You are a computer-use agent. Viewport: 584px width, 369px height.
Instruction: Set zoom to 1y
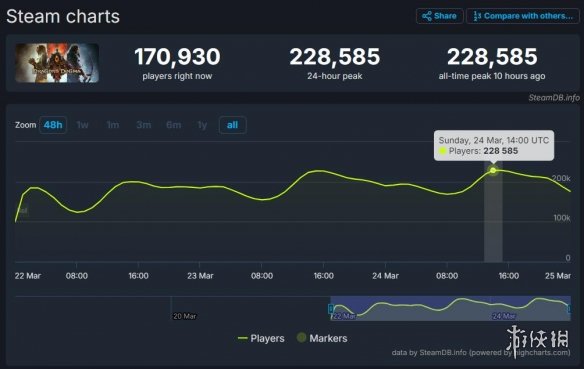tap(202, 125)
